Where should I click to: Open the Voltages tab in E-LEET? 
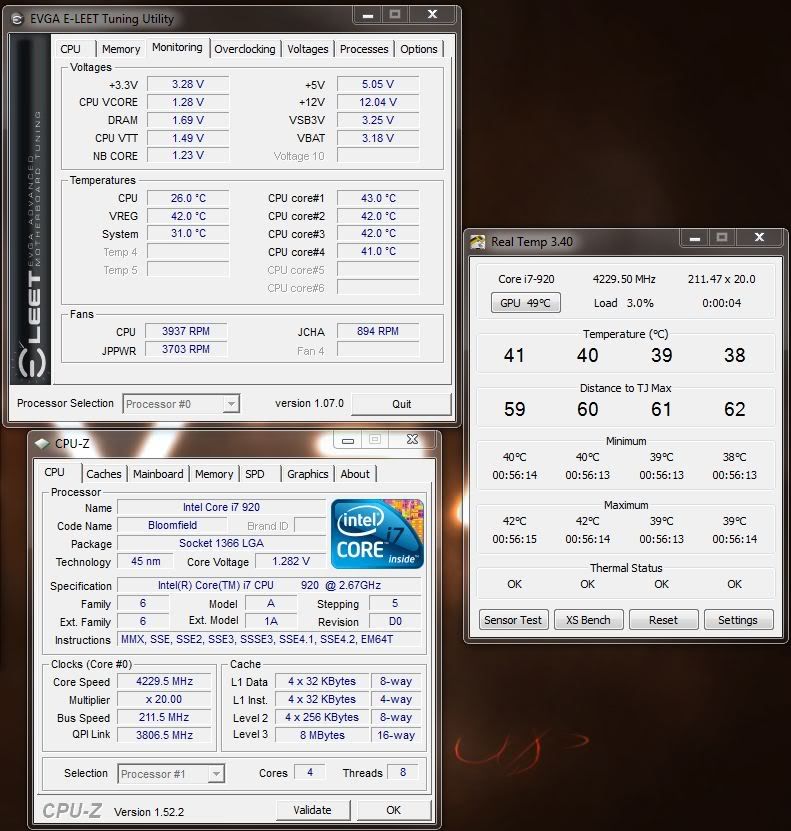[x=307, y=49]
